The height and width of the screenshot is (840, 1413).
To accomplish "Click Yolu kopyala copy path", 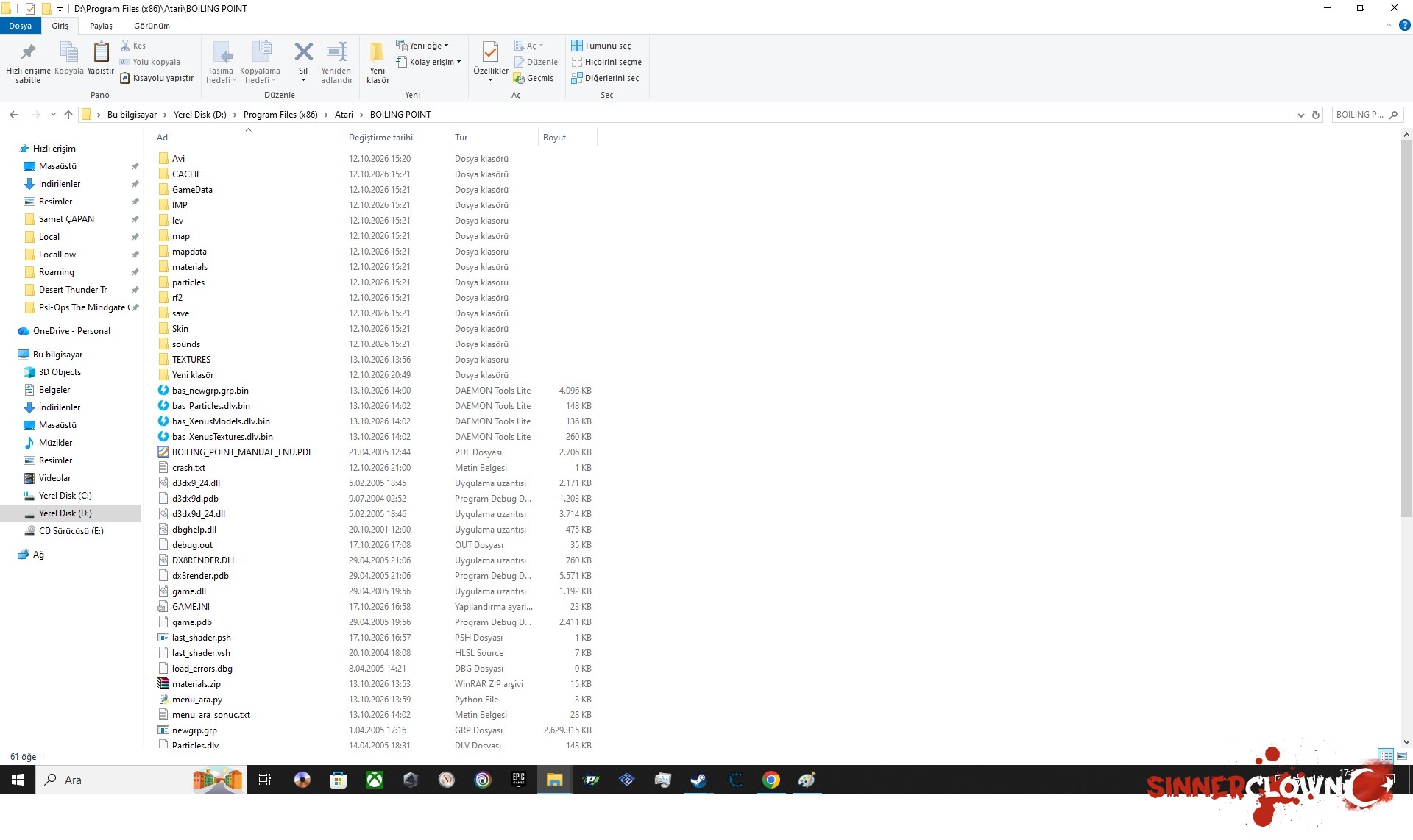I will [149, 62].
